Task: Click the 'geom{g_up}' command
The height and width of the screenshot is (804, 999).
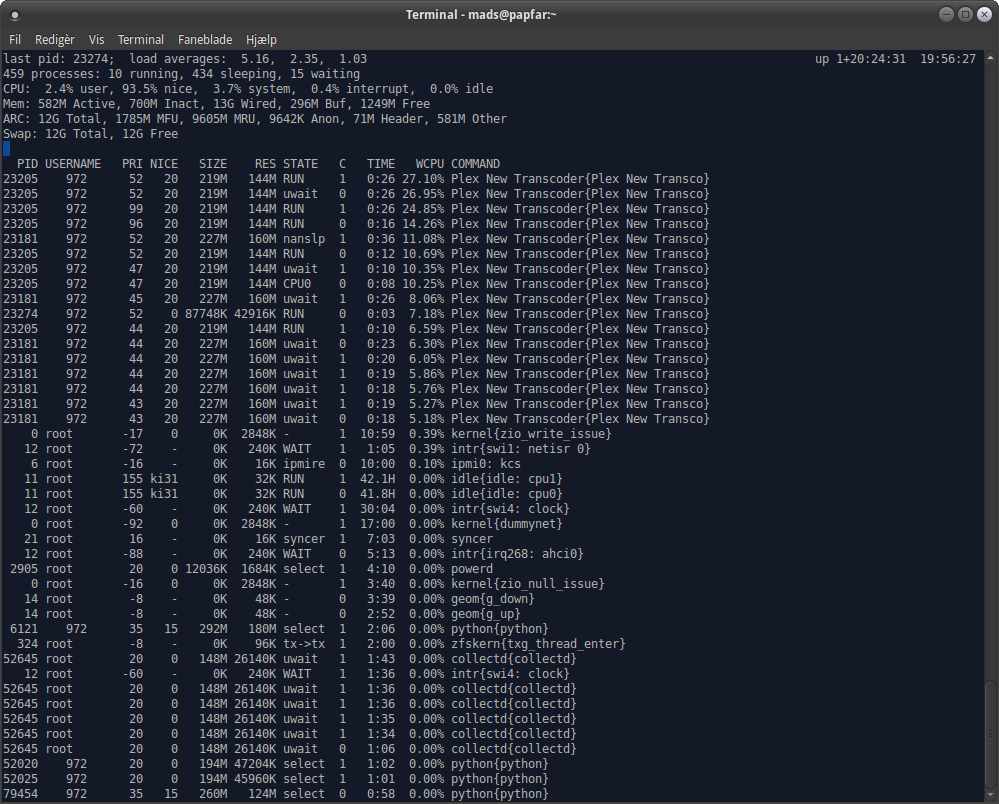Action: pyautogui.click(x=486, y=614)
